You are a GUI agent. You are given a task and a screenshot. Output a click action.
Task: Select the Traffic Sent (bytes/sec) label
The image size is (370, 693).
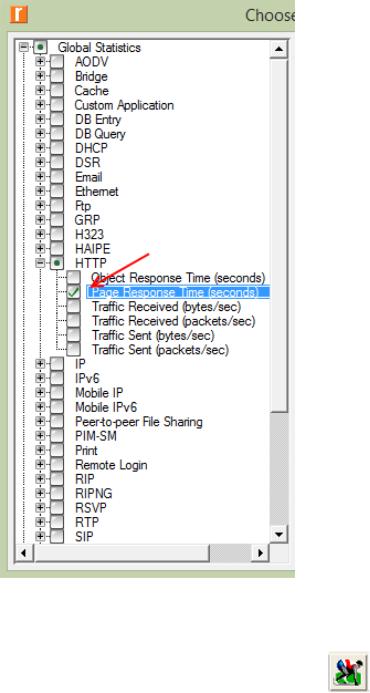(153, 335)
